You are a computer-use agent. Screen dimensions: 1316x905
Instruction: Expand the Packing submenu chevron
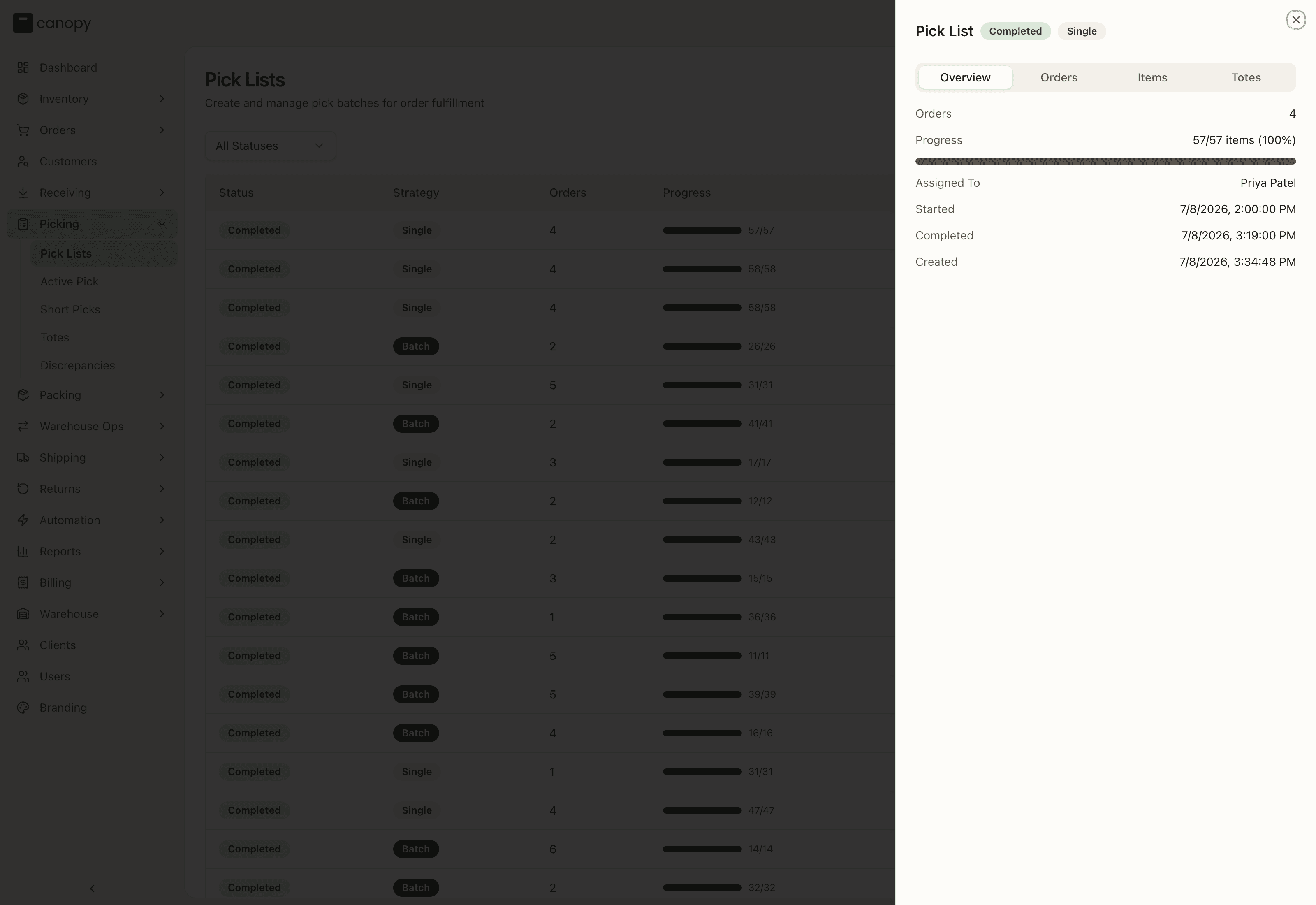(162, 394)
